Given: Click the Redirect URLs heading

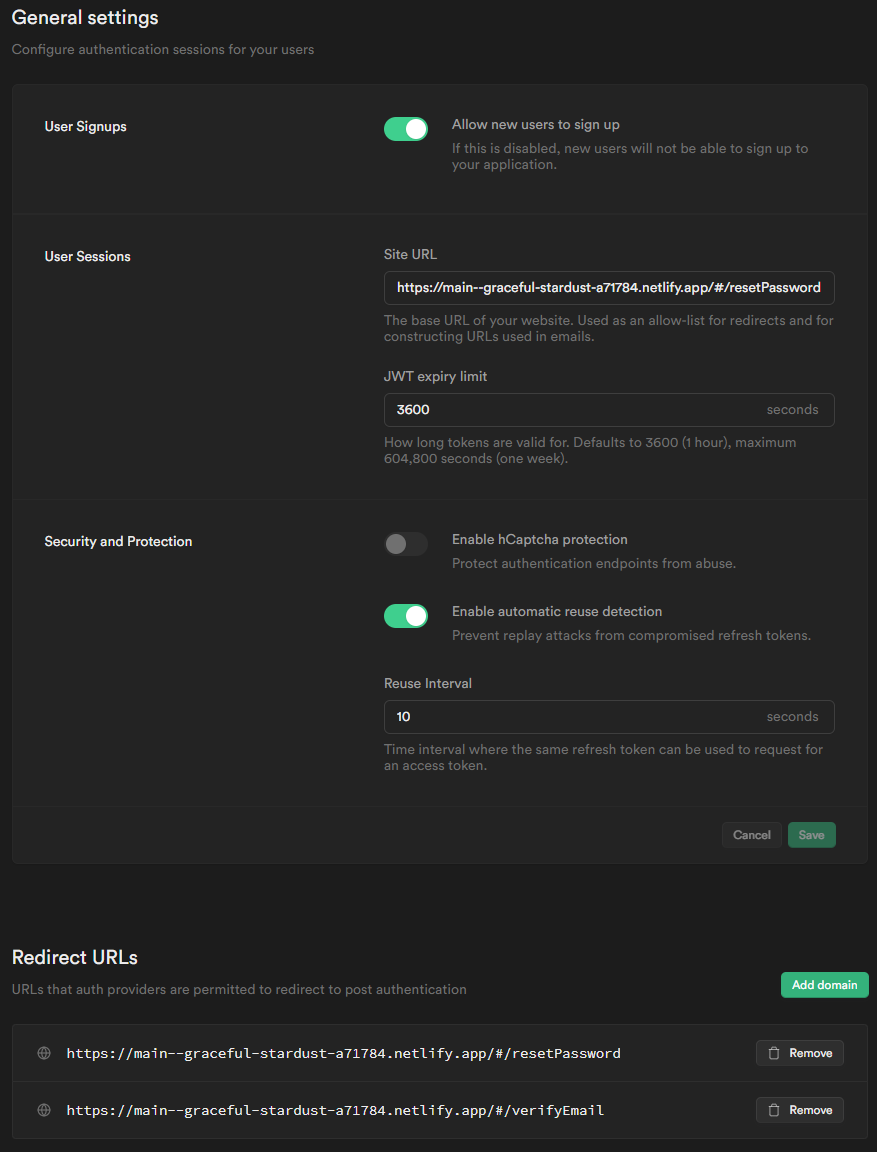Looking at the screenshot, I should tap(75, 957).
